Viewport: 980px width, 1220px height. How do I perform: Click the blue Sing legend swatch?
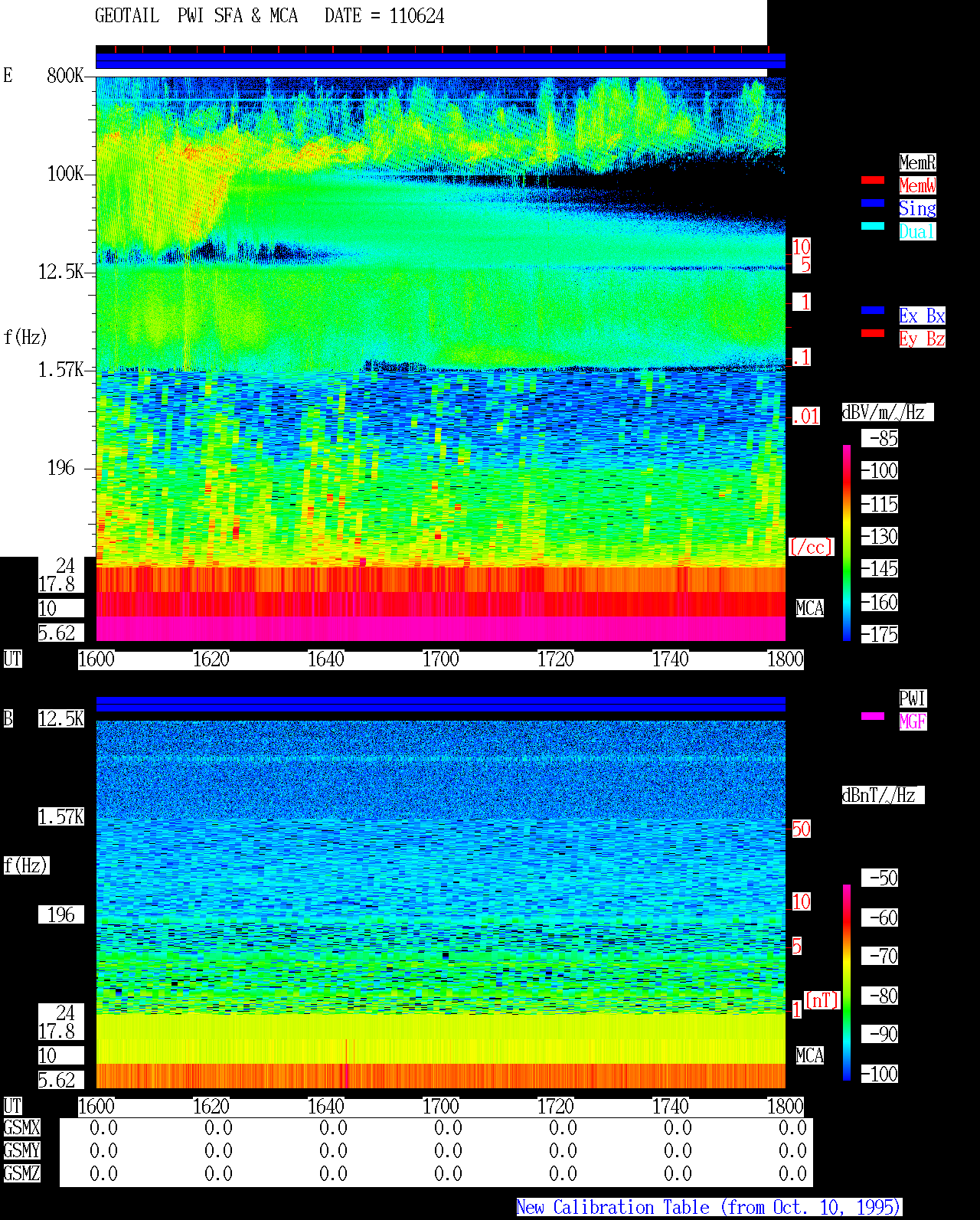[873, 203]
